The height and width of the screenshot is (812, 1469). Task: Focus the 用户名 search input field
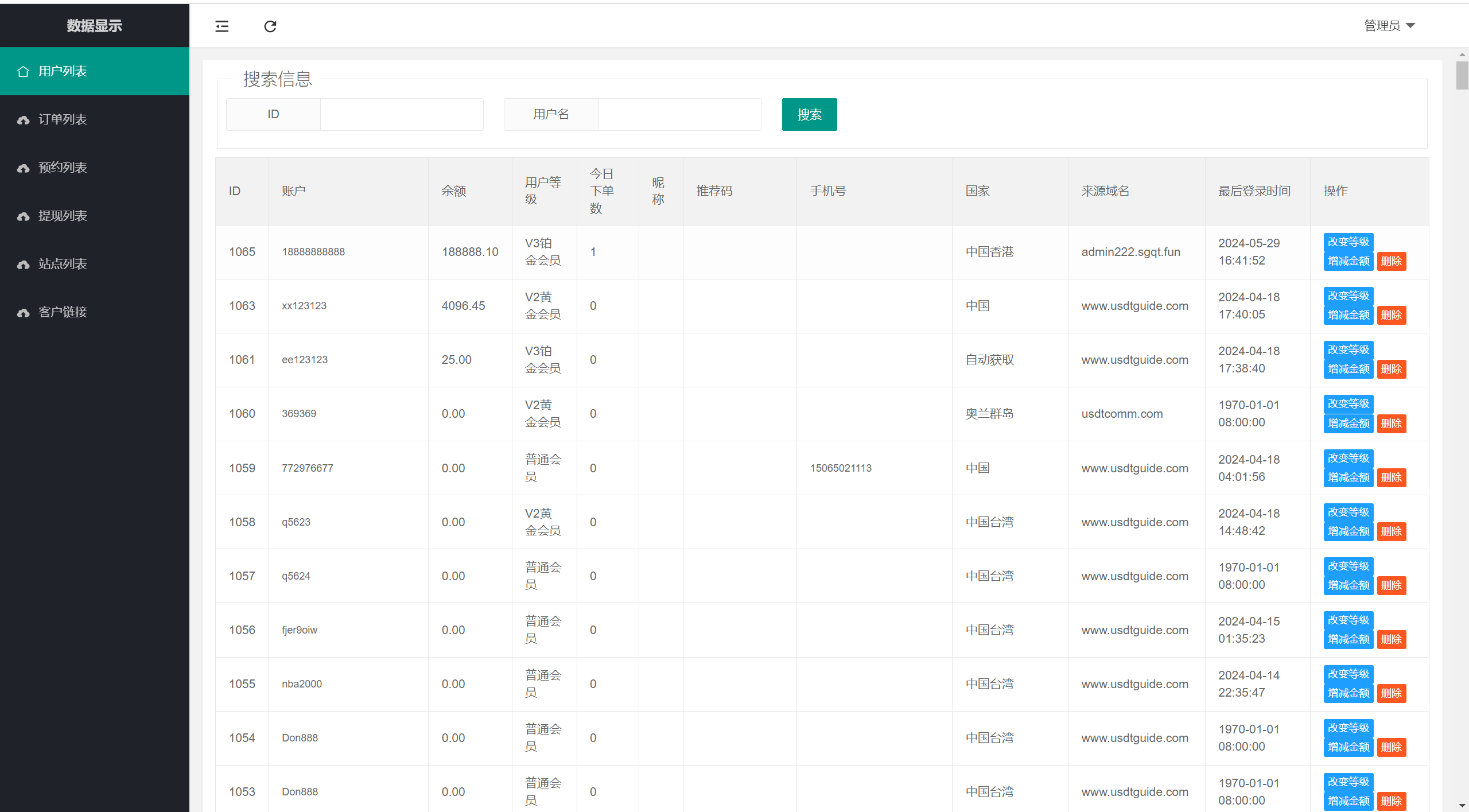[679, 115]
